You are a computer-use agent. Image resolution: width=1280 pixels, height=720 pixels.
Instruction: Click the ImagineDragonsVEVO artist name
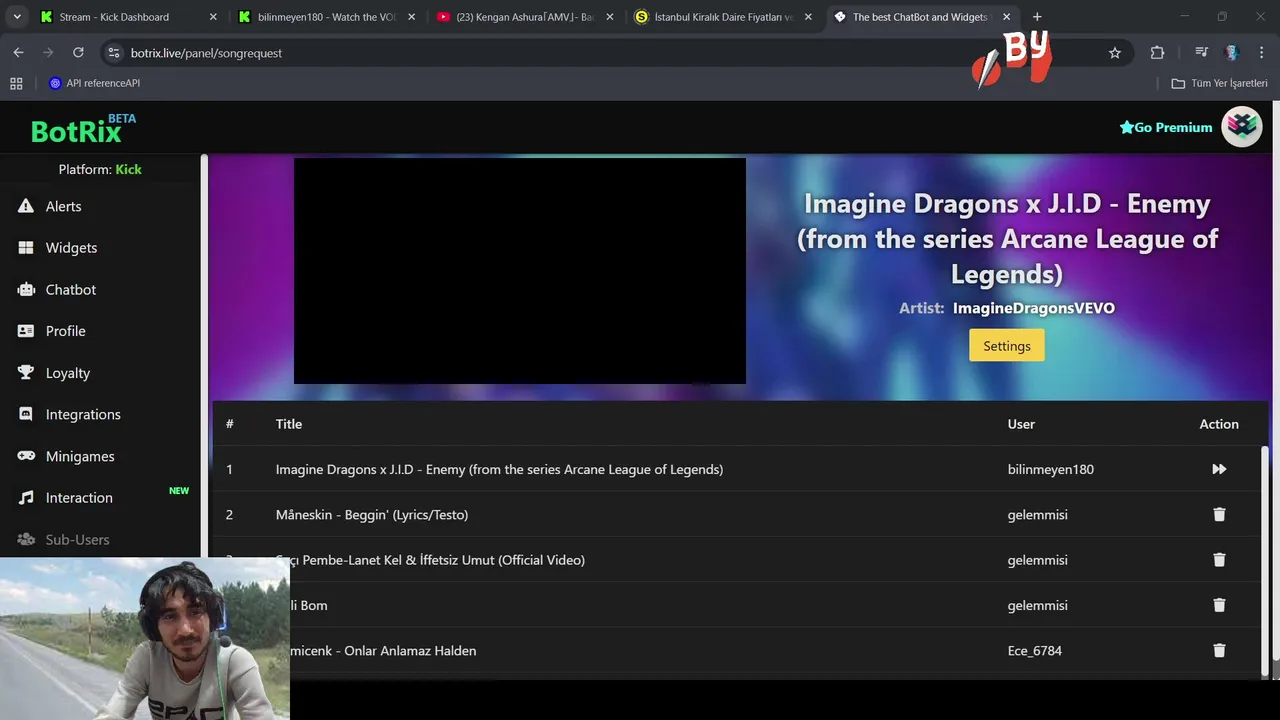1034,308
